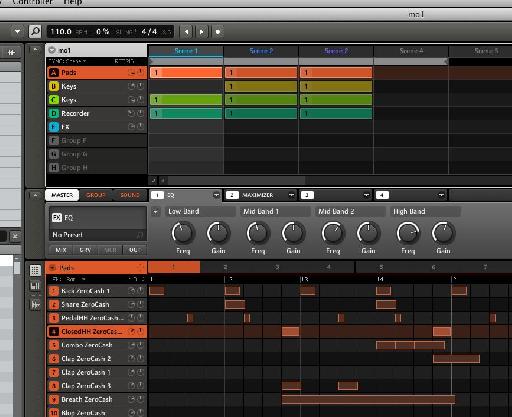Viewport: 512px width, 417px height.
Task: Open preset search next to No Preset
Action: pyautogui.click(x=140, y=235)
